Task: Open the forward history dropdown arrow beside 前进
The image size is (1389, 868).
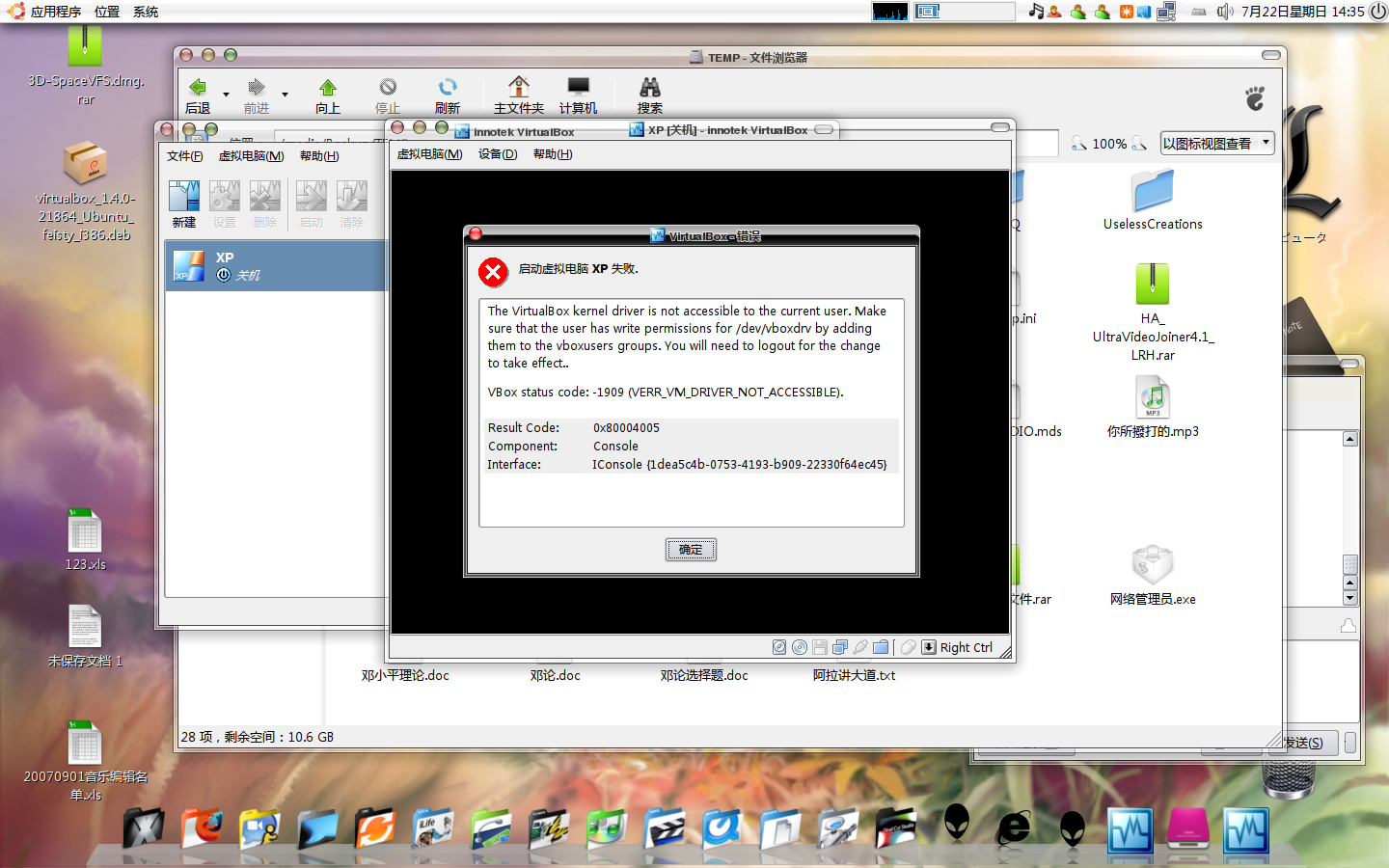Action: [x=285, y=95]
